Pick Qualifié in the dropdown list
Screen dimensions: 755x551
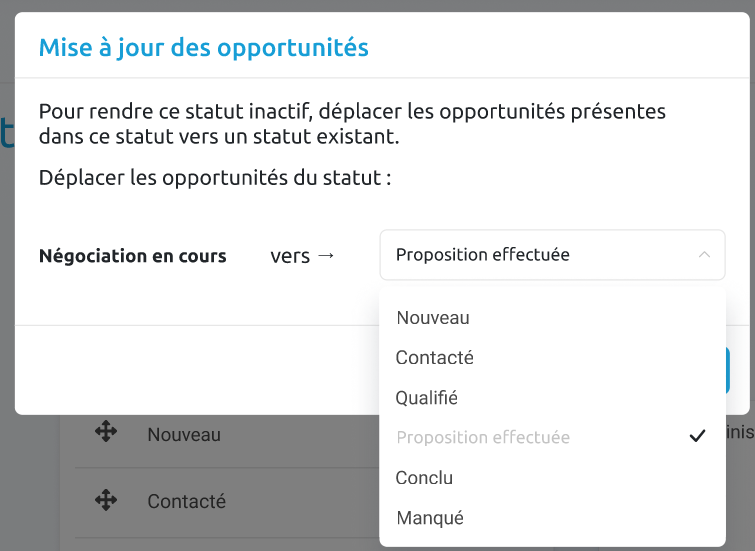point(552,398)
